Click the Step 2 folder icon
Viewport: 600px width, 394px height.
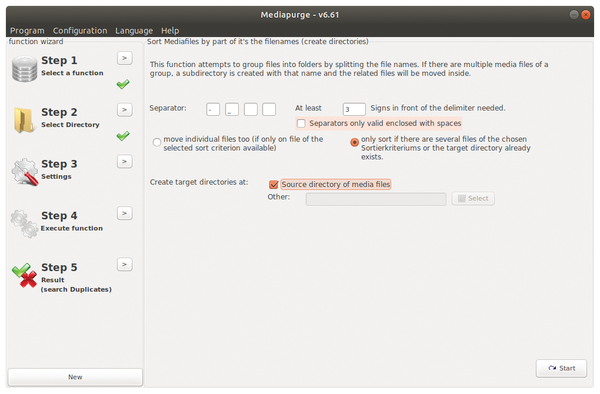(x=23, y=120)
